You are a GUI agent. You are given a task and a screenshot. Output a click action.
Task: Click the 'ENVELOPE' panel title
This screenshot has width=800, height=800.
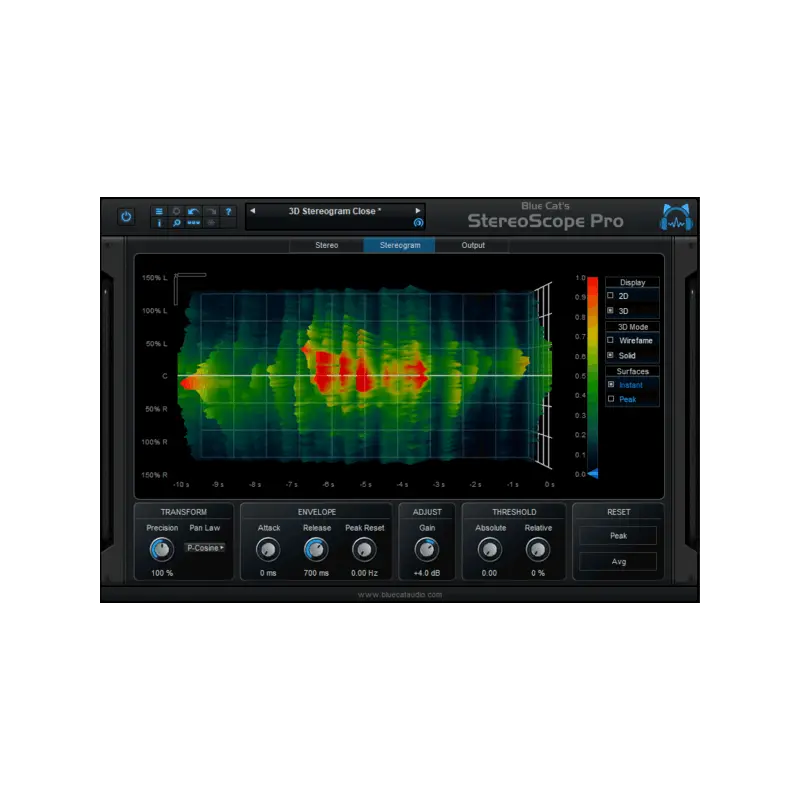tap(317, 512)
